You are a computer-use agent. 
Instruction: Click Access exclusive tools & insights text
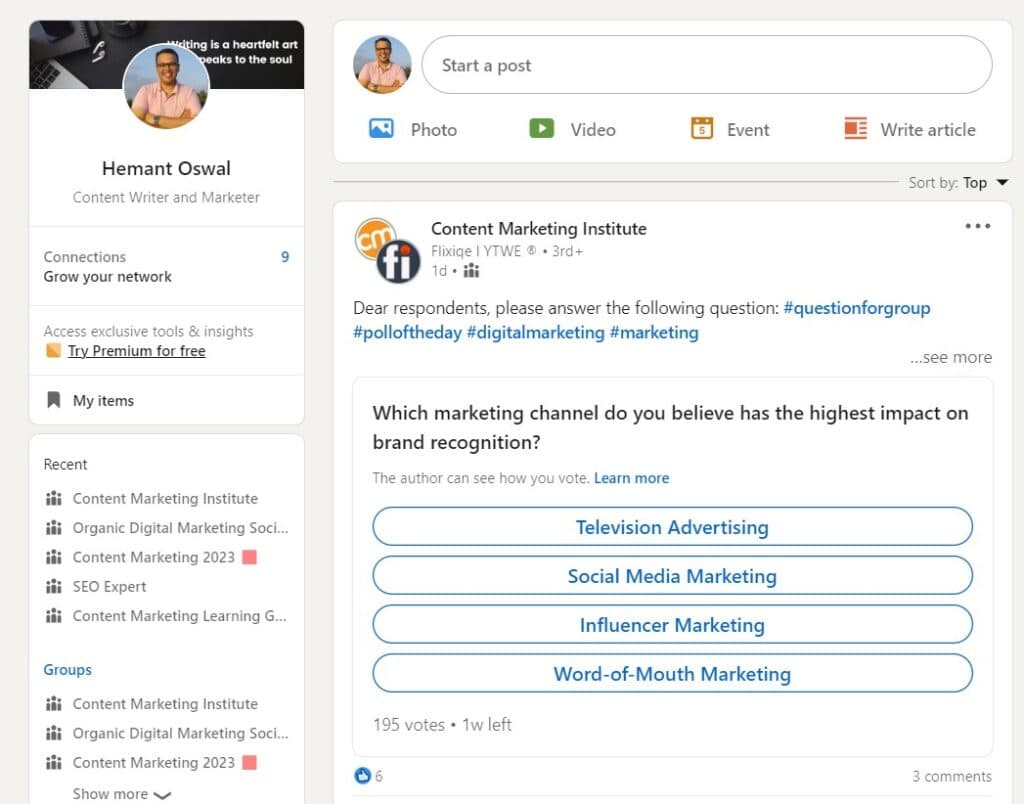pyautogui.click(x=148, y=331)
